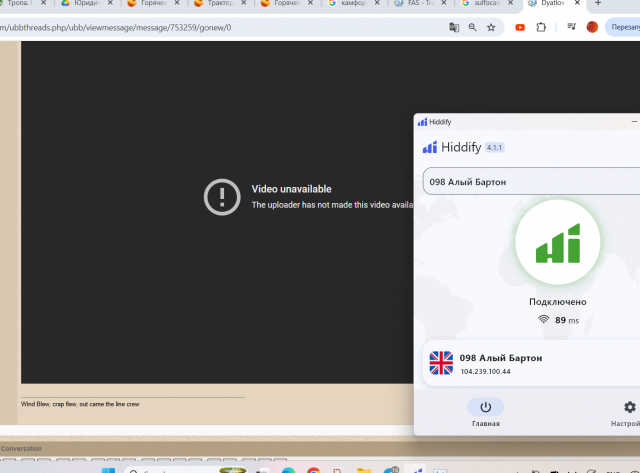Click the red YouTube extension icon

pos(520,27)
